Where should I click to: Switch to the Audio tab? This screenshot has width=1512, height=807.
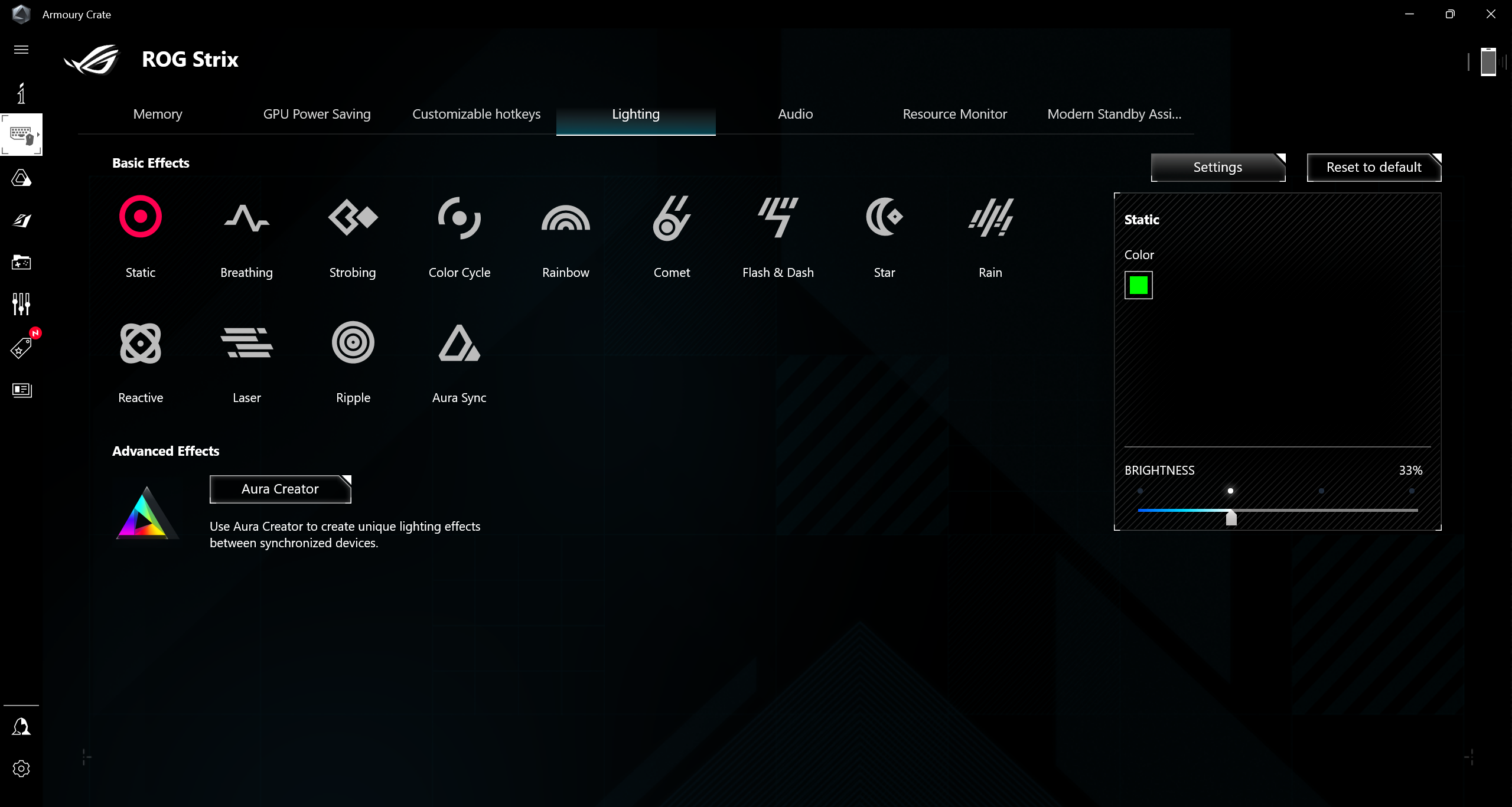pyautogui.click(x=796, y=114)
